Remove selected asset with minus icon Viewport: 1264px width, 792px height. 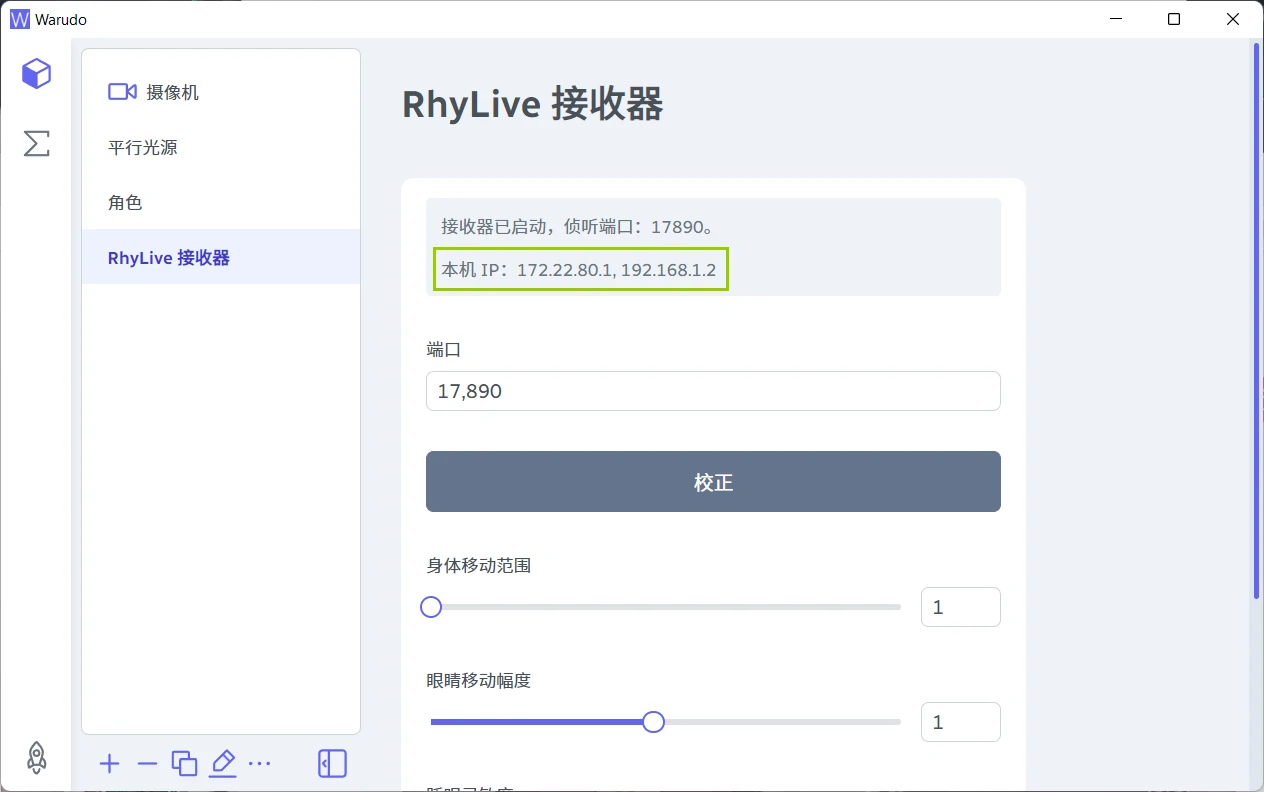147,764
